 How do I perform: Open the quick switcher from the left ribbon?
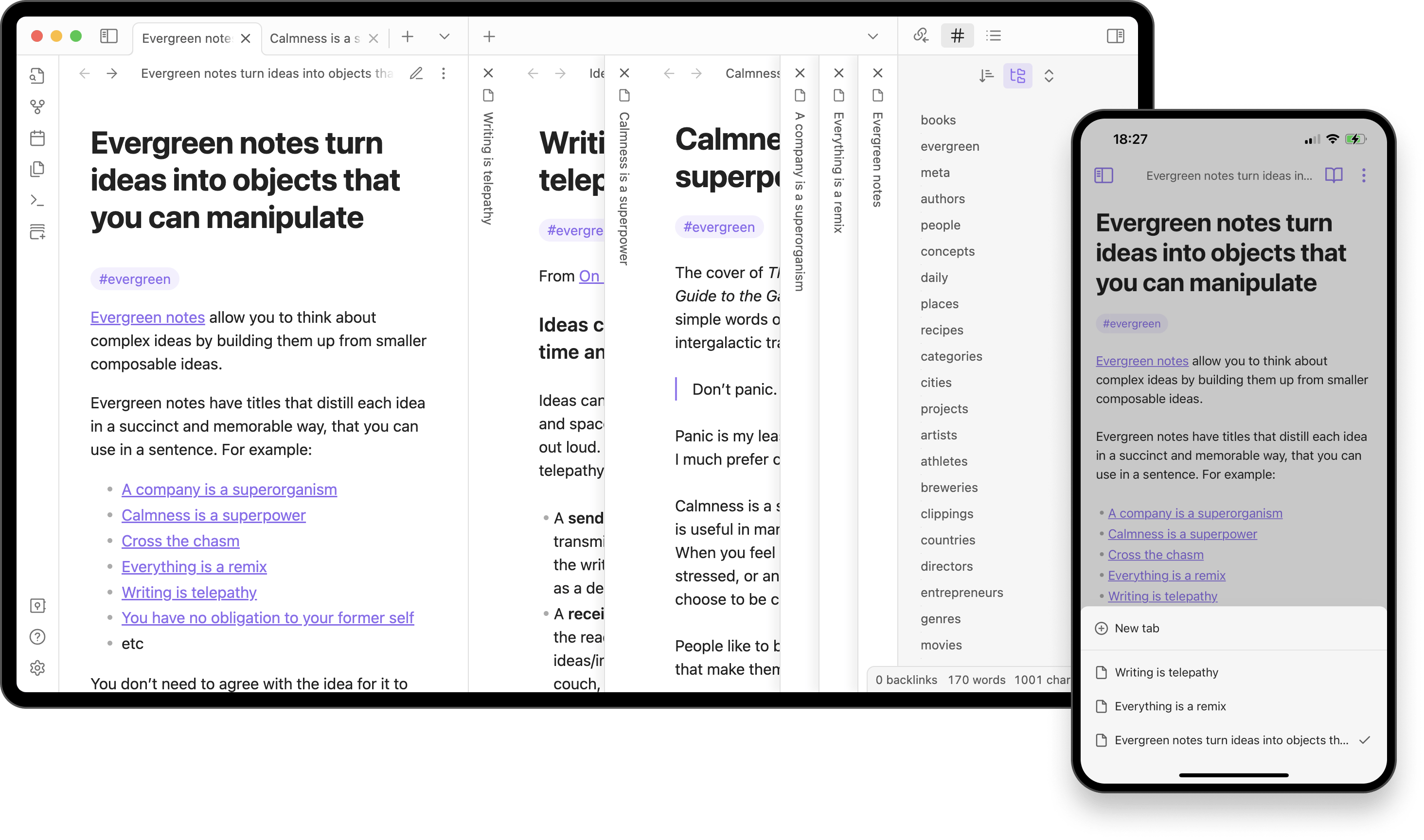click(37, 76)
